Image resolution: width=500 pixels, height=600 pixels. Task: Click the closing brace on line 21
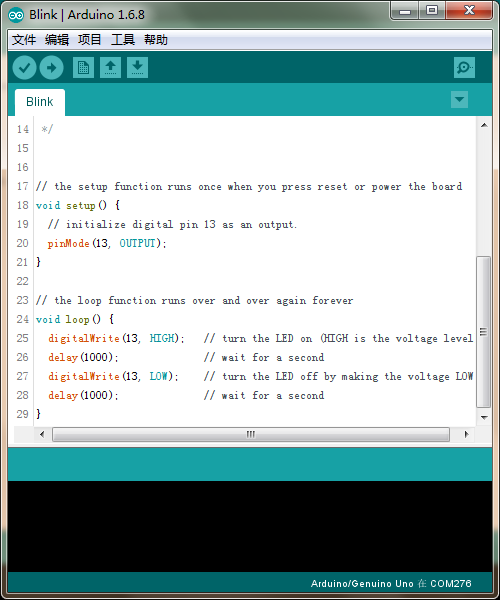[x=38, y=262]
